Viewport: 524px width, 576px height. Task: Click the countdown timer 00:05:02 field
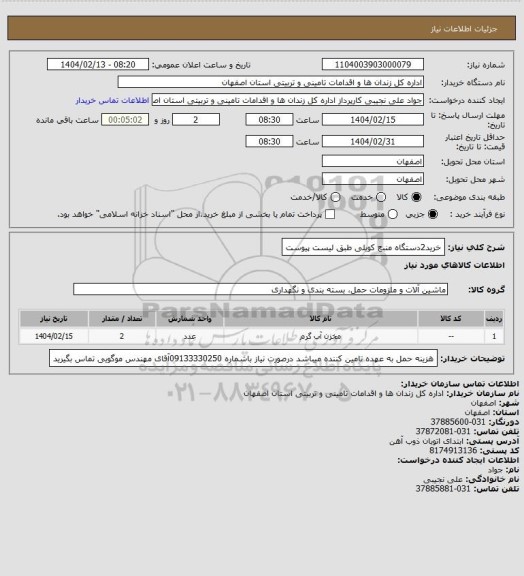[125, 120]
